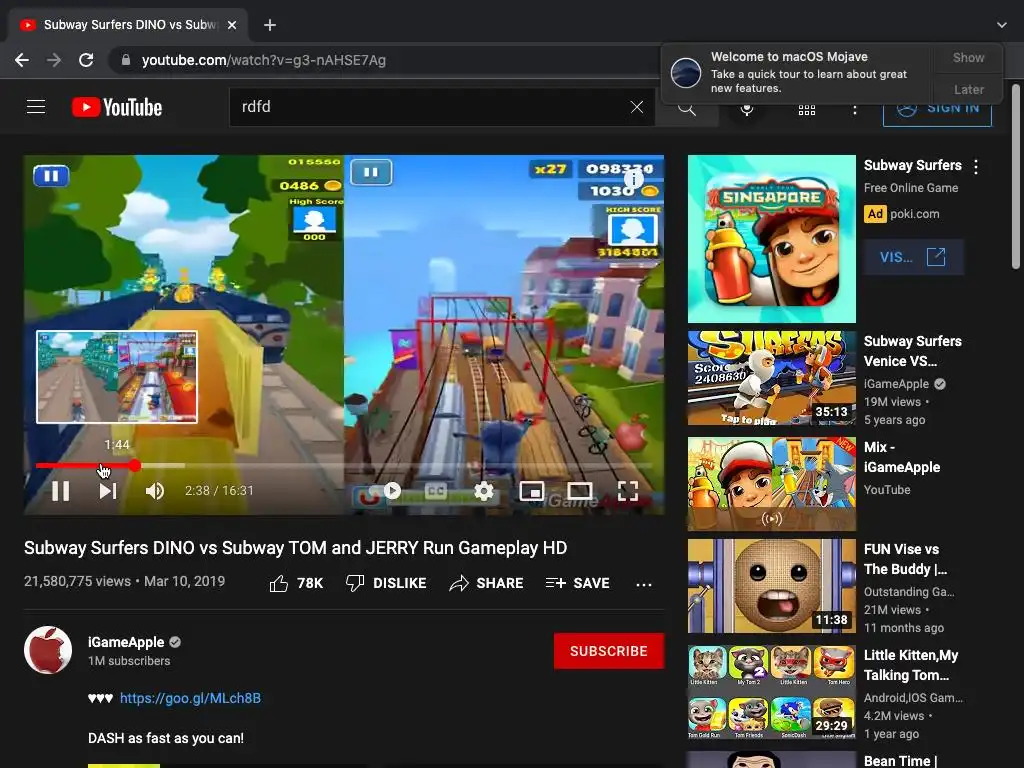Click the page vertical scrollbar
Viewport: 1024px width, 768px height.
[x=1016, y=176]
